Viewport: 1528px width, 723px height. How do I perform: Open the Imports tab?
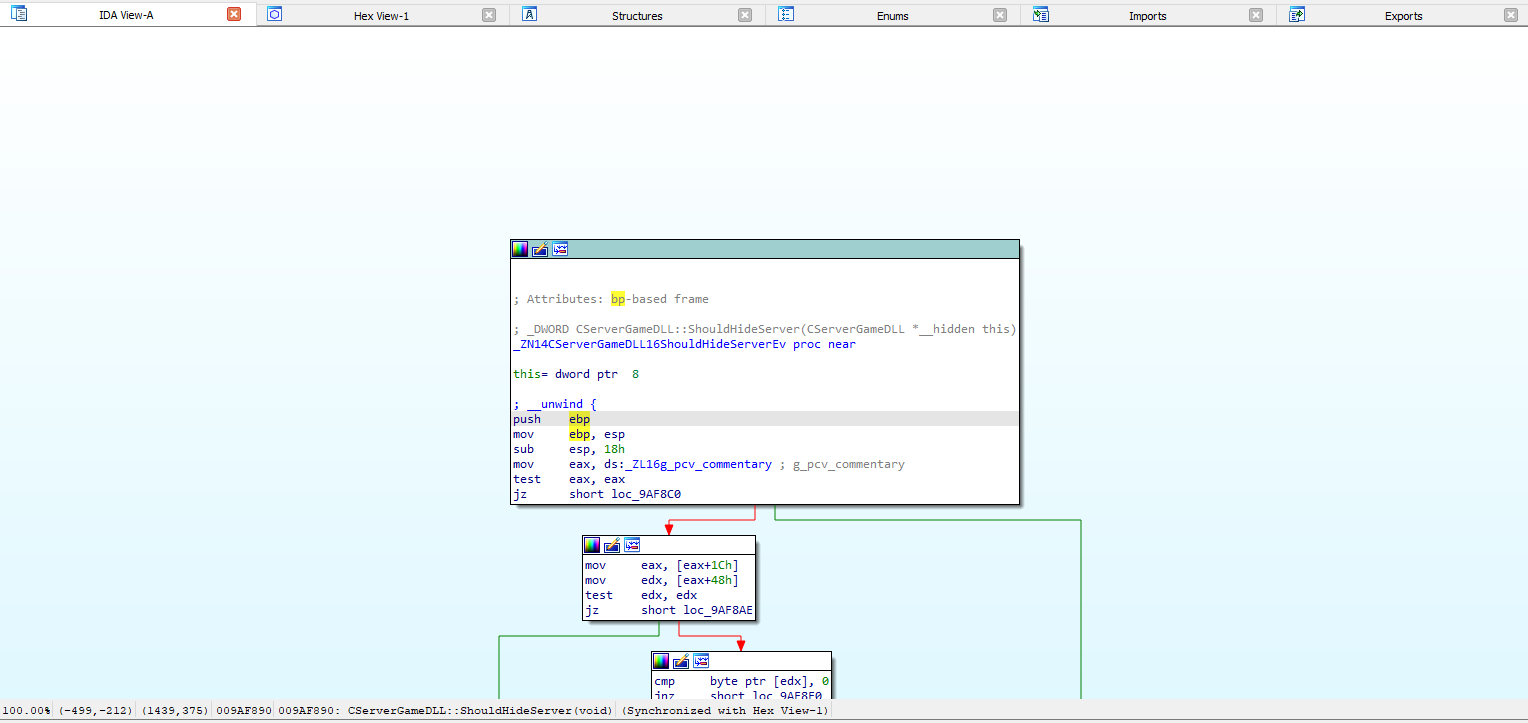coord(1148,15)
